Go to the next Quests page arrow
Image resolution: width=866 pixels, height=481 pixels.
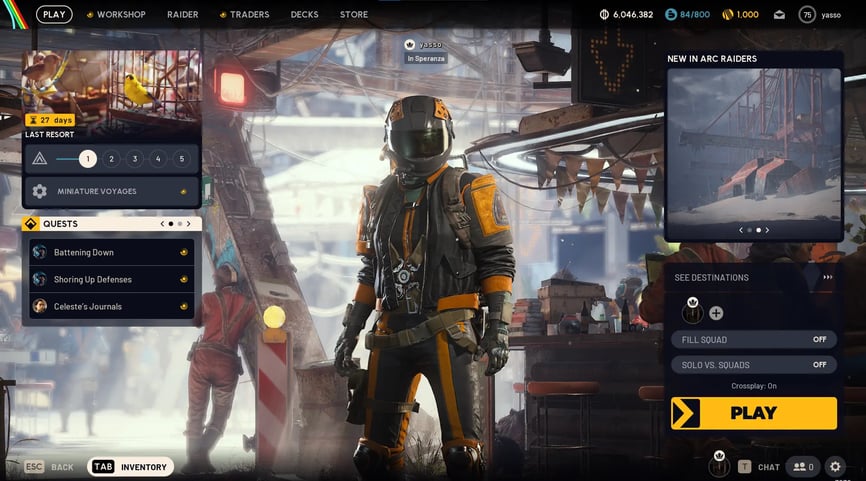tap(190, 224)
